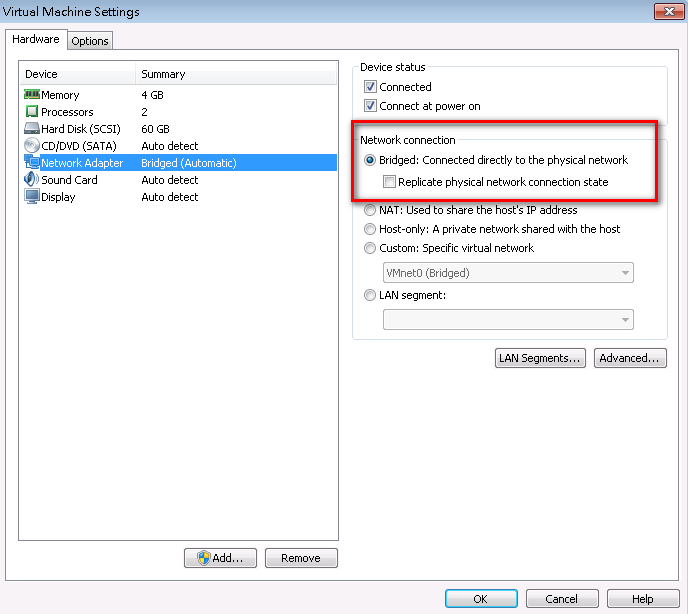Open the LAN Segments dialog button
This screenshot has width=688, height=614.
click(540, 358)
